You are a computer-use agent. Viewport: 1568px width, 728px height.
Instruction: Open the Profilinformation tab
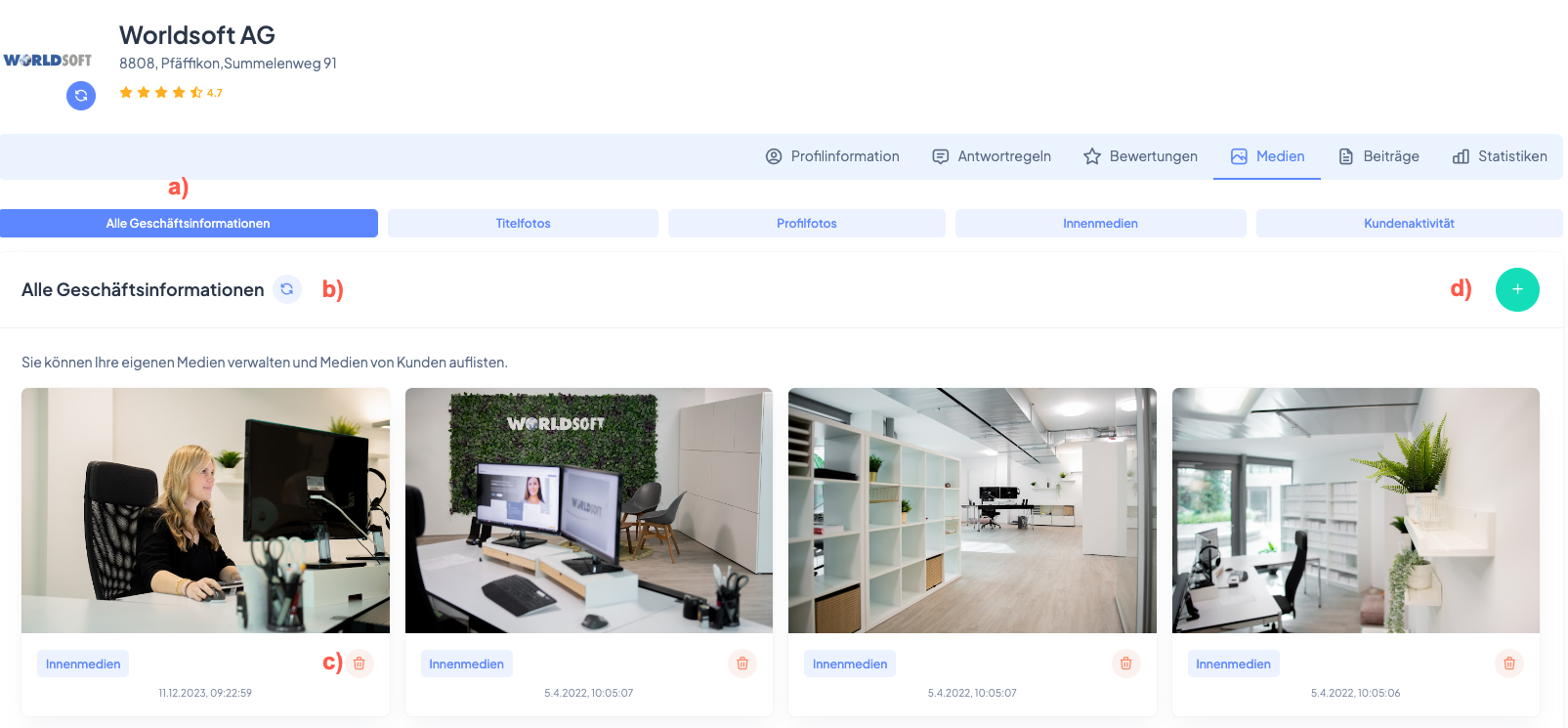coord(832,156)
